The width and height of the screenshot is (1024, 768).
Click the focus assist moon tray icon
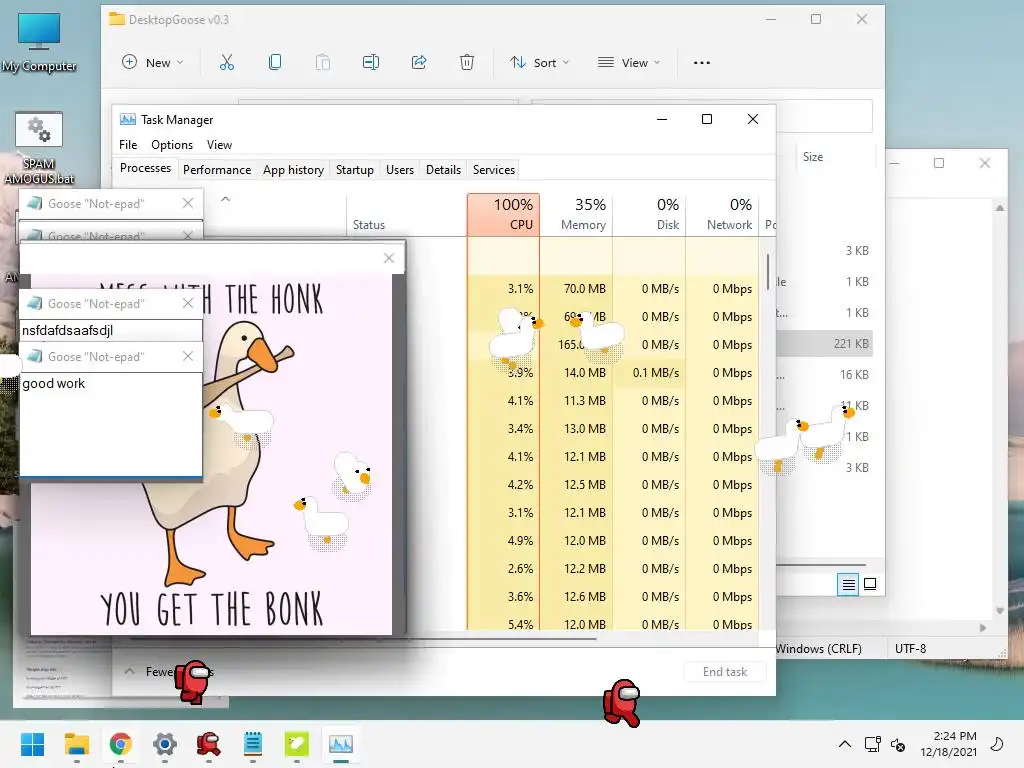[x=997, y=744]
